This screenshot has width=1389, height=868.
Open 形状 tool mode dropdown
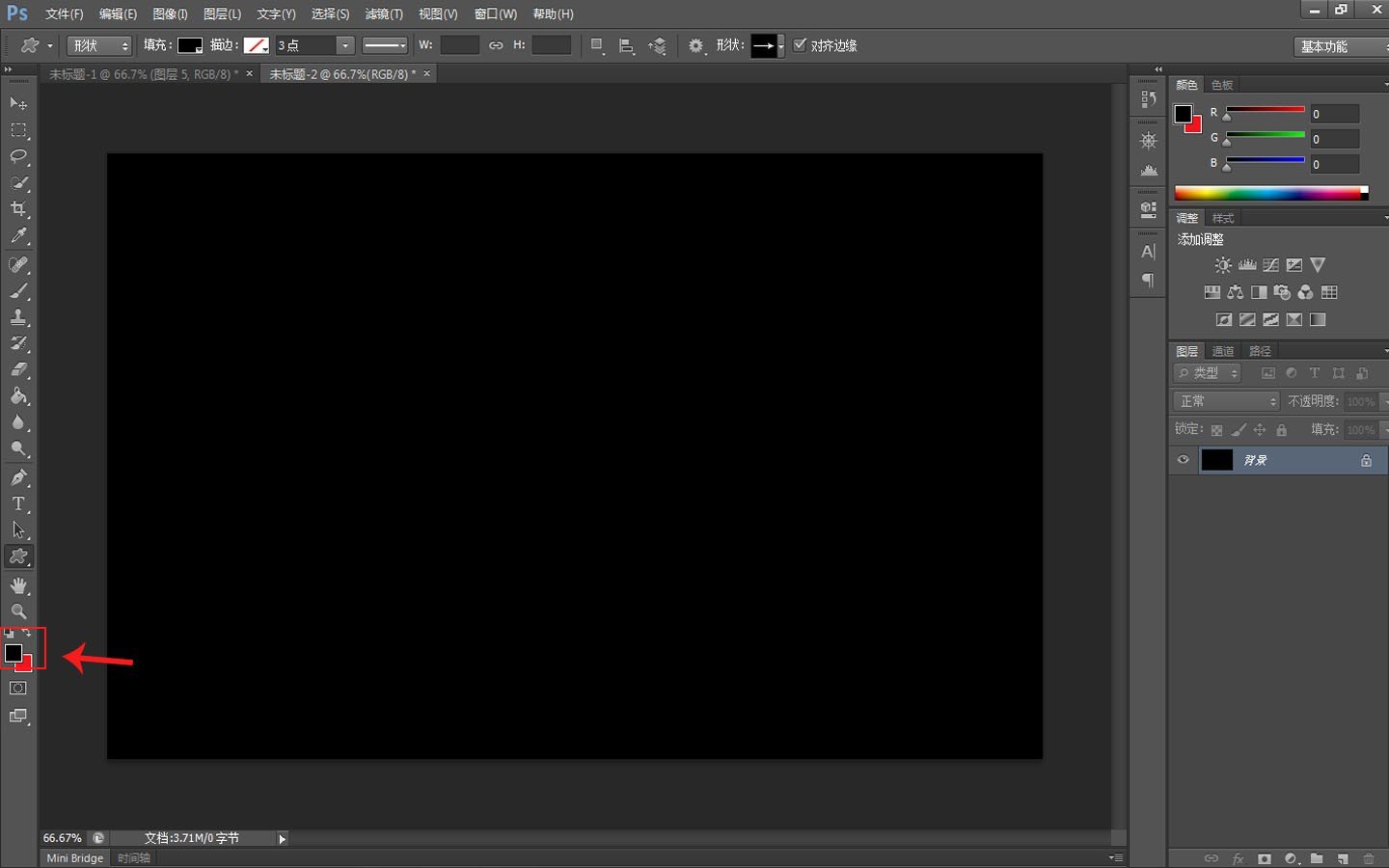pos(100,45)
